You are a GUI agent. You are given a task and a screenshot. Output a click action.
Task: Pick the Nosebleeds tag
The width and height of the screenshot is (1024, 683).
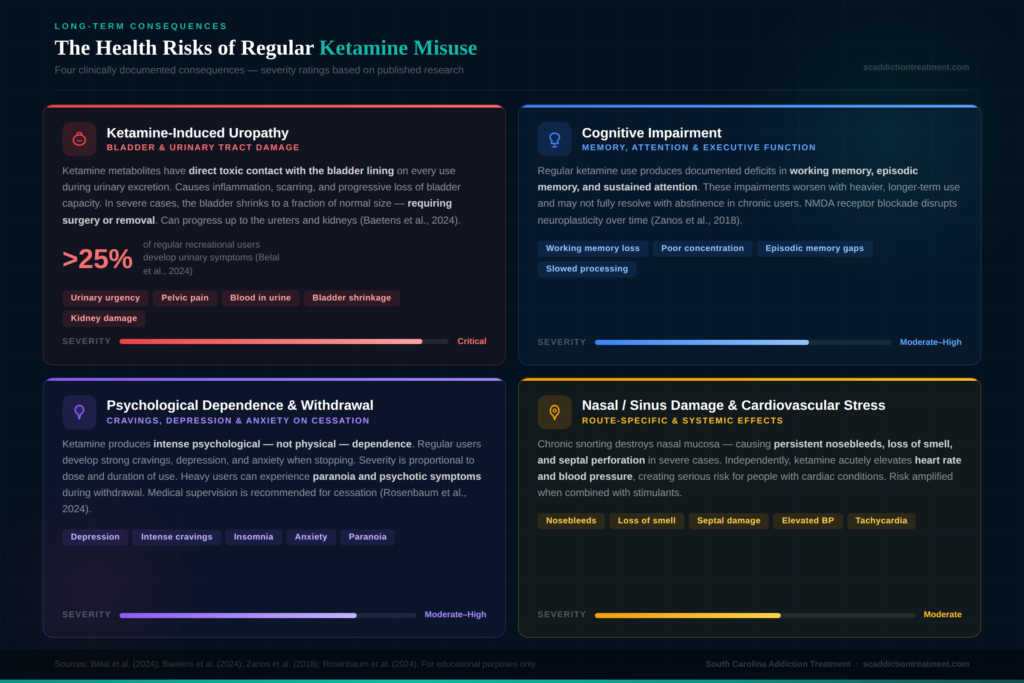tap(571, 520)
